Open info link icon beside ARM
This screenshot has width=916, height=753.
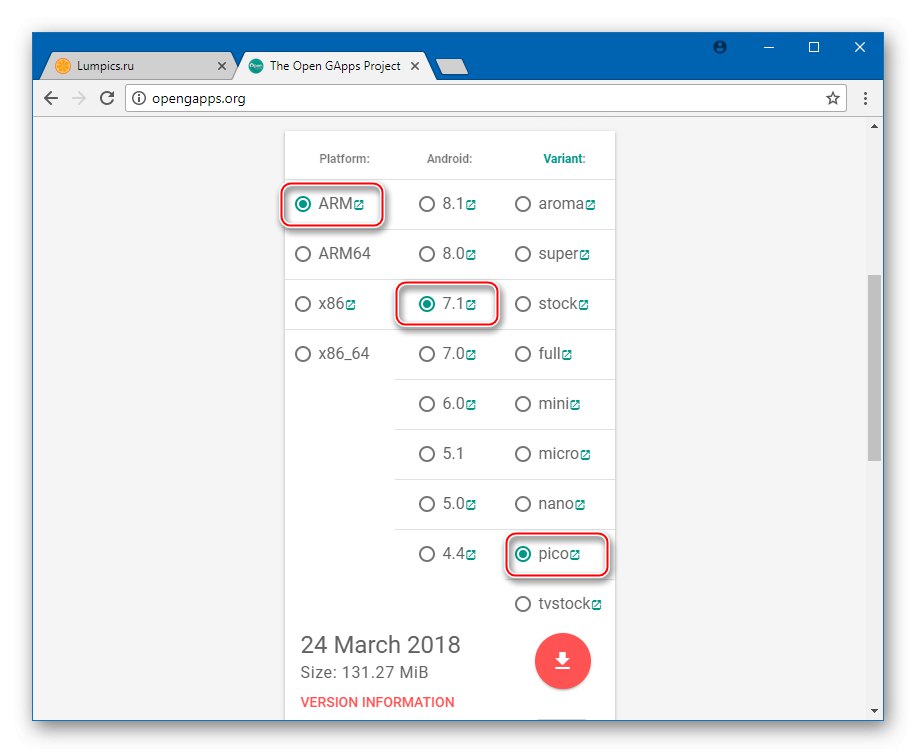(359, 205)
